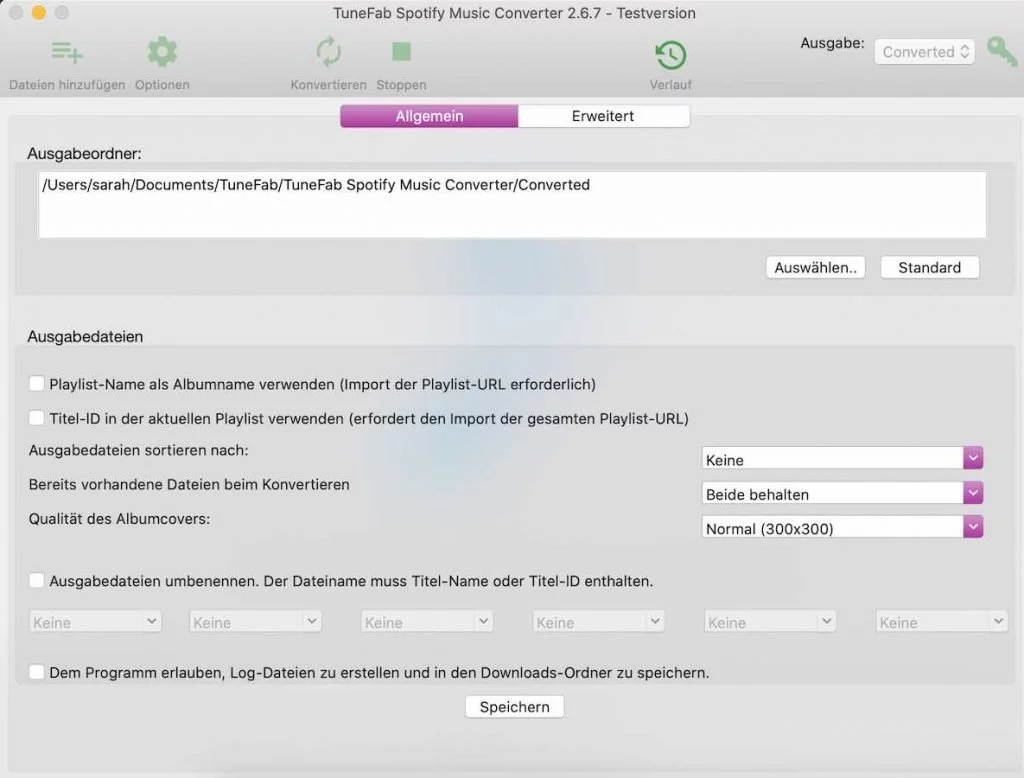Open the third Keine rename dropdown
The width and height of the screenshot is (1024, 778).
(426, 622)
